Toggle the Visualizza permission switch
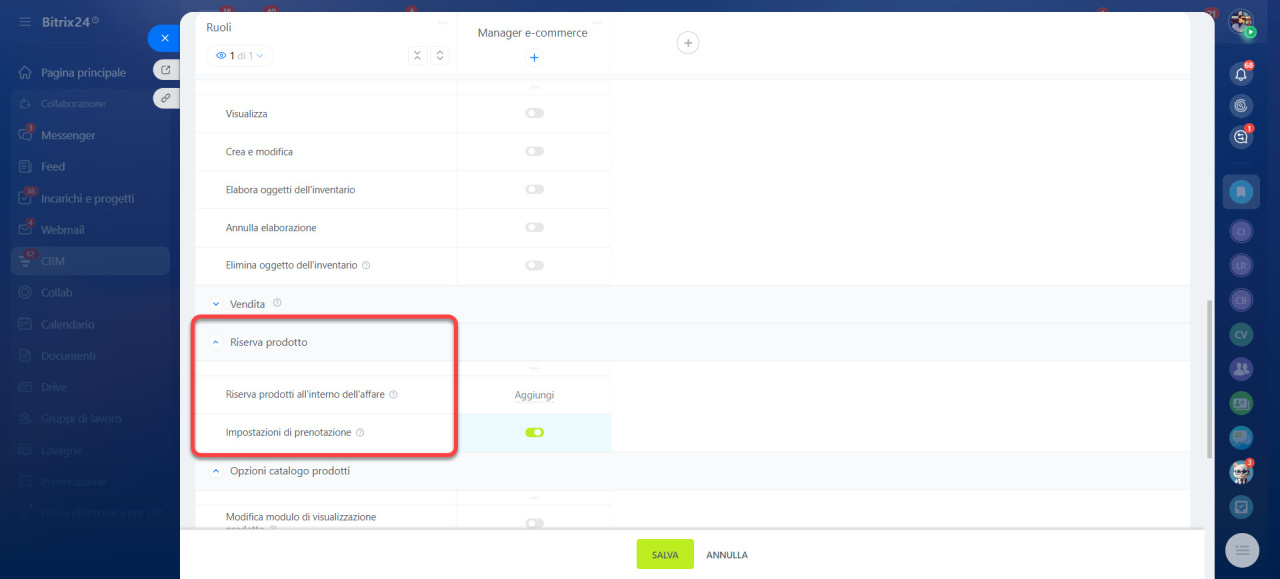Image resolution: width=1280 pixels, height=579 pixels. tap(534, 114)
